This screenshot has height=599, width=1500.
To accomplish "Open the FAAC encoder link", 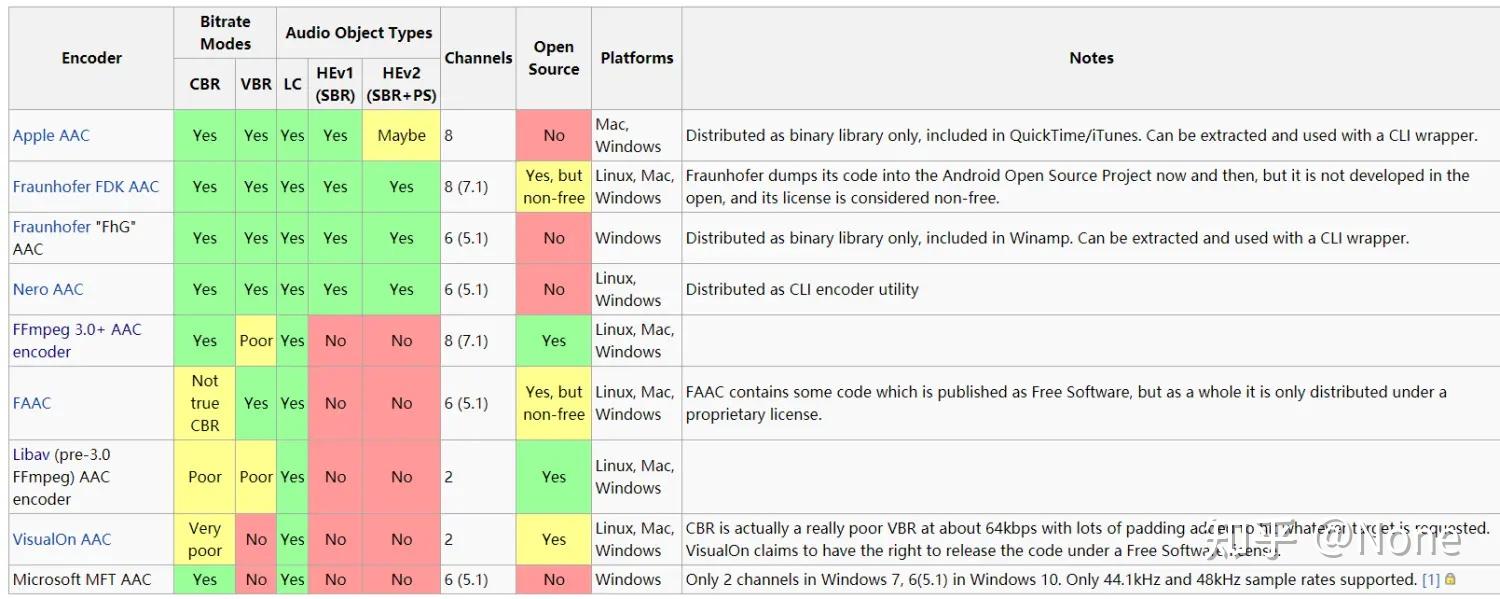I will tap(32, 403).
